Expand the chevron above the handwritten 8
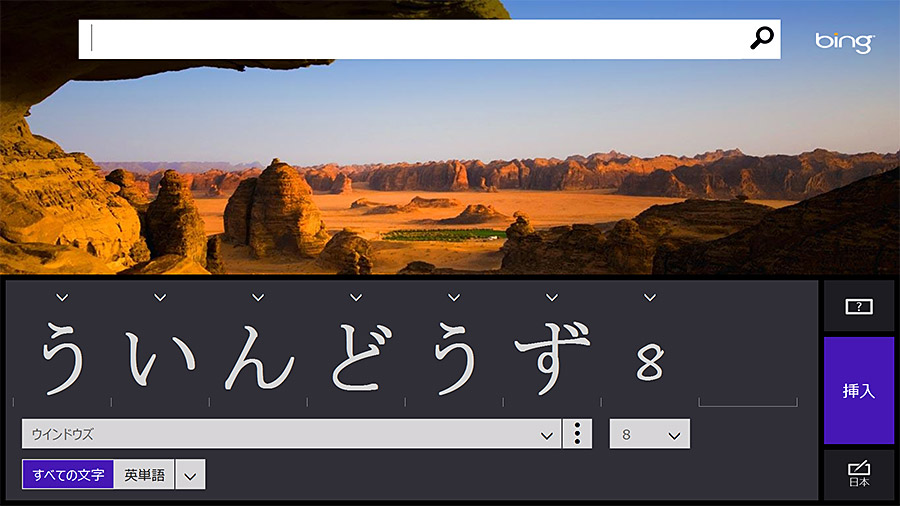This screenshot has width=900, height=506. tap(650, 297)
